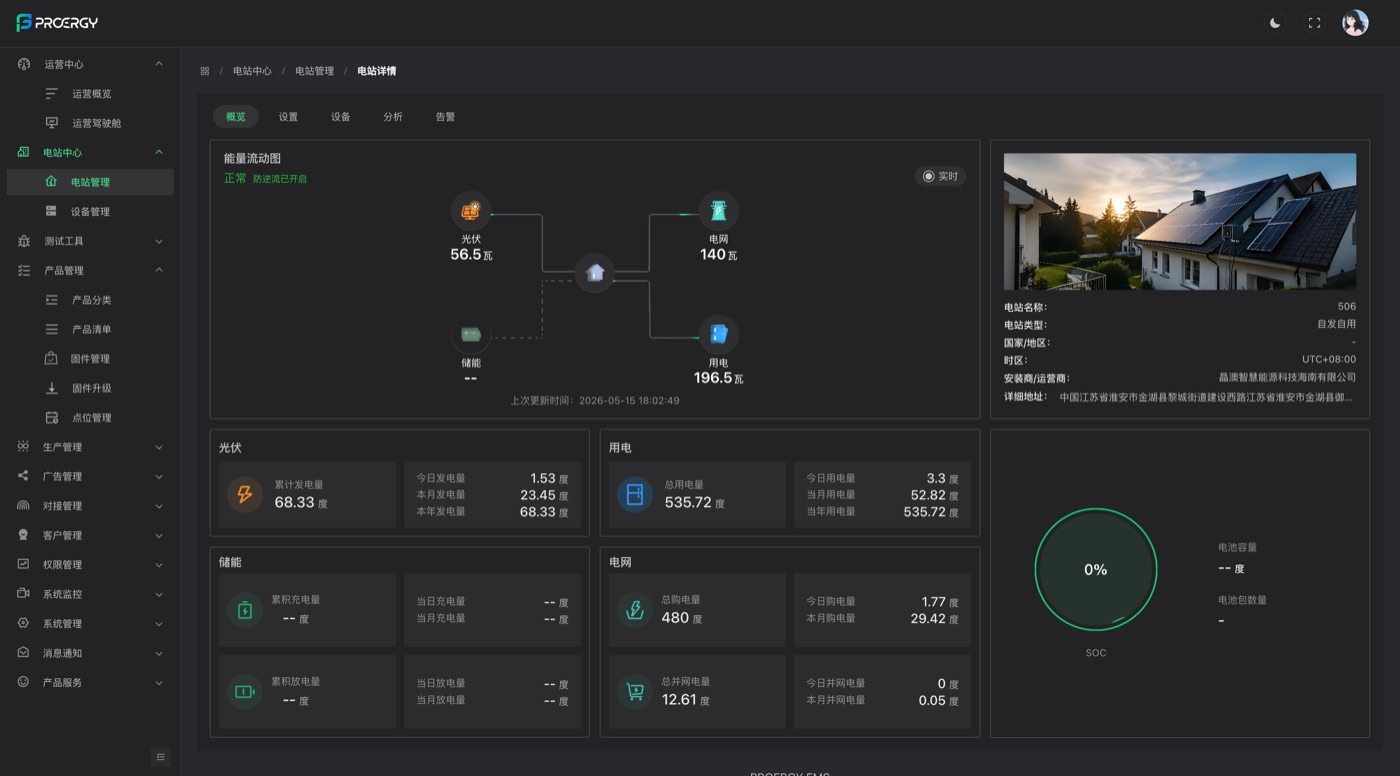Click the station house photo thumbnail
This screenshot has width=1400, height=776.
(x=1180, y=222)
